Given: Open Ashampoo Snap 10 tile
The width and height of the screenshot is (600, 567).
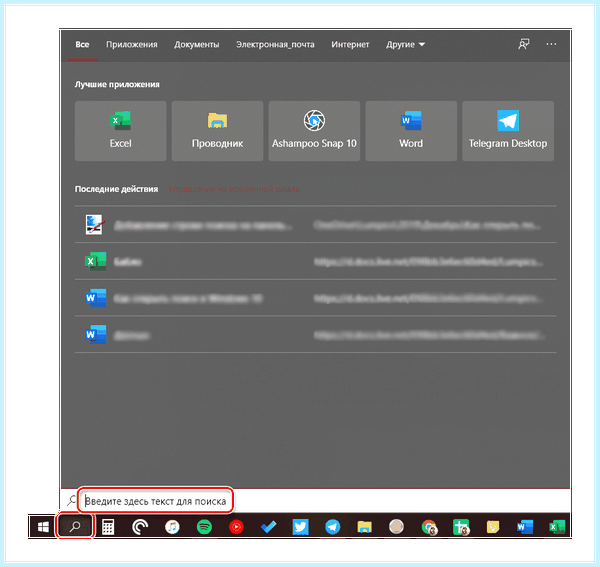Looking at the screenshot, I should 314,131.
